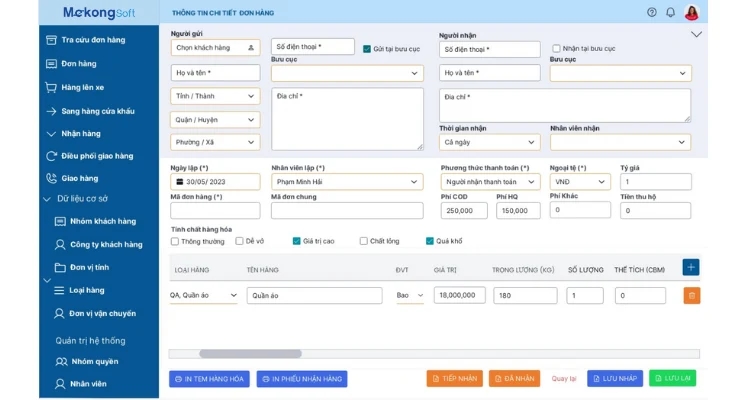750x400 pixels.
Task: Open the calendar icon in Ngày lập field
Action: click(x=179, y=182)
